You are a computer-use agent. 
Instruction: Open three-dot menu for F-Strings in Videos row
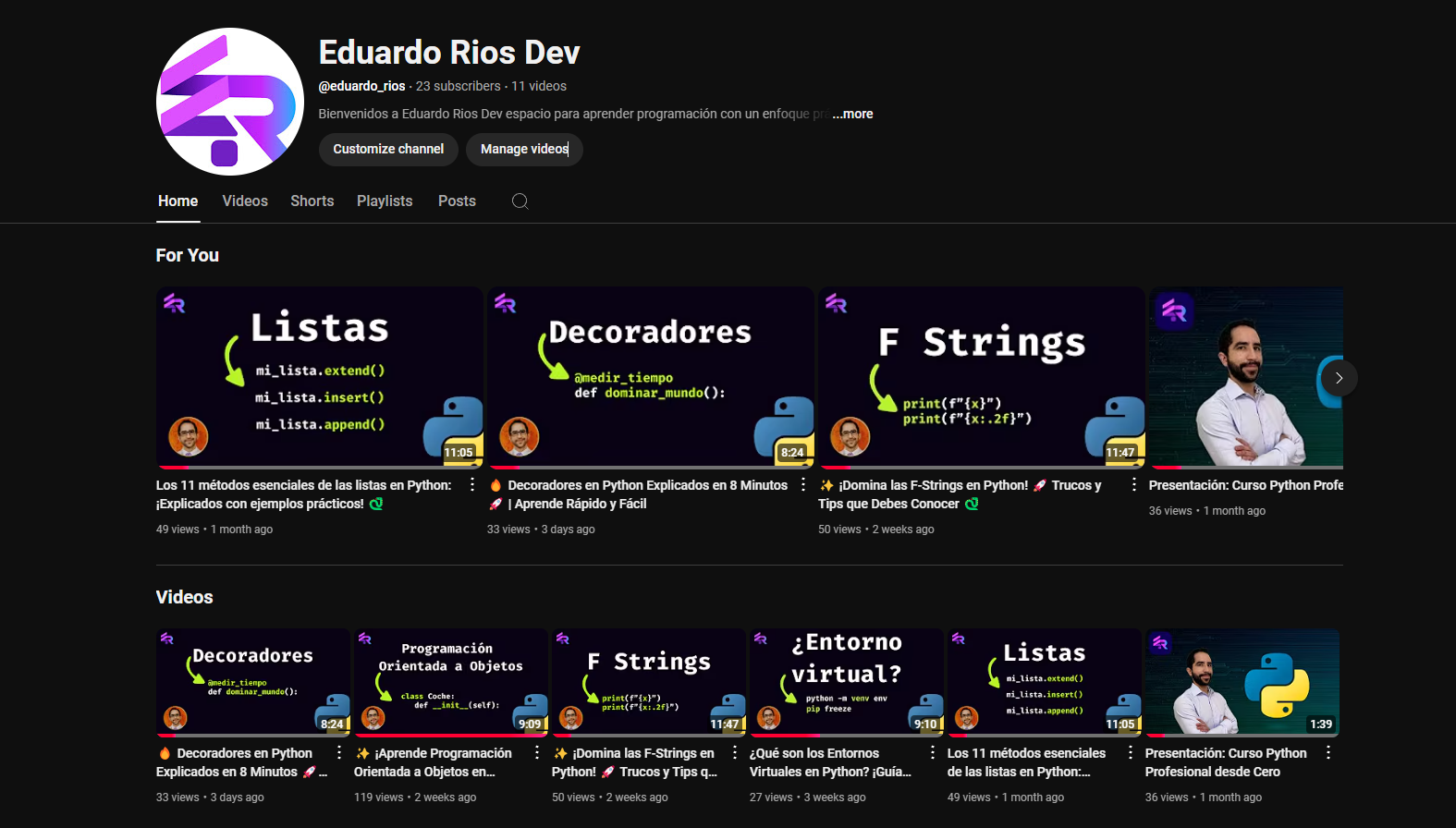[735, 753]
